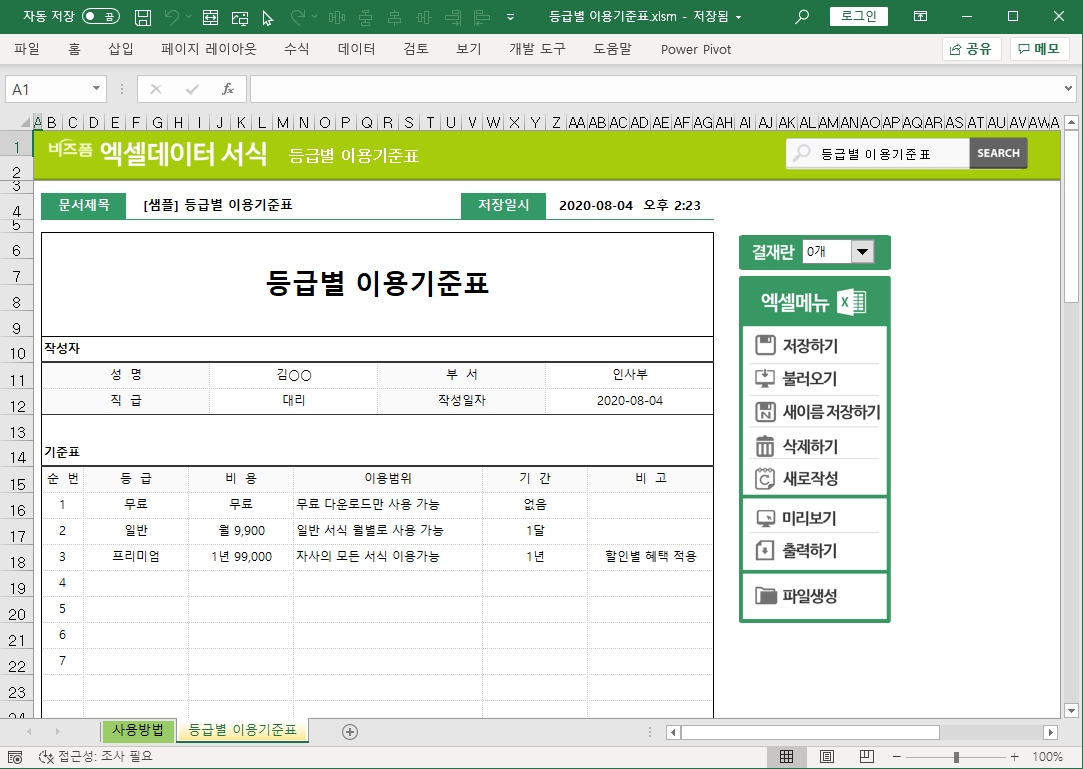Toggle the AutoSave (자동 저장) switch
The image size is (1083, 769).
100,17
